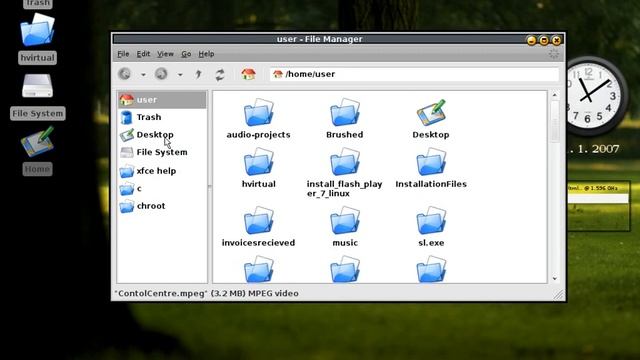Select the music folder icon

[x=345, y=220]
